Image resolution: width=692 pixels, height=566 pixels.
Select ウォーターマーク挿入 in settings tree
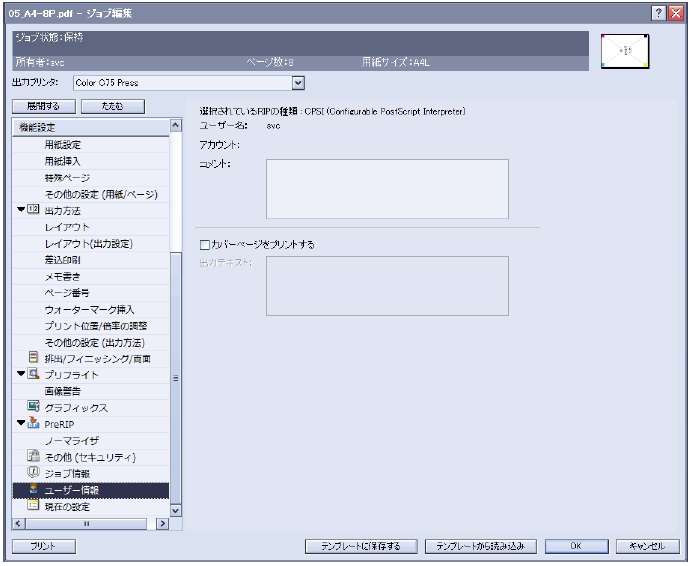coord(89,309)
